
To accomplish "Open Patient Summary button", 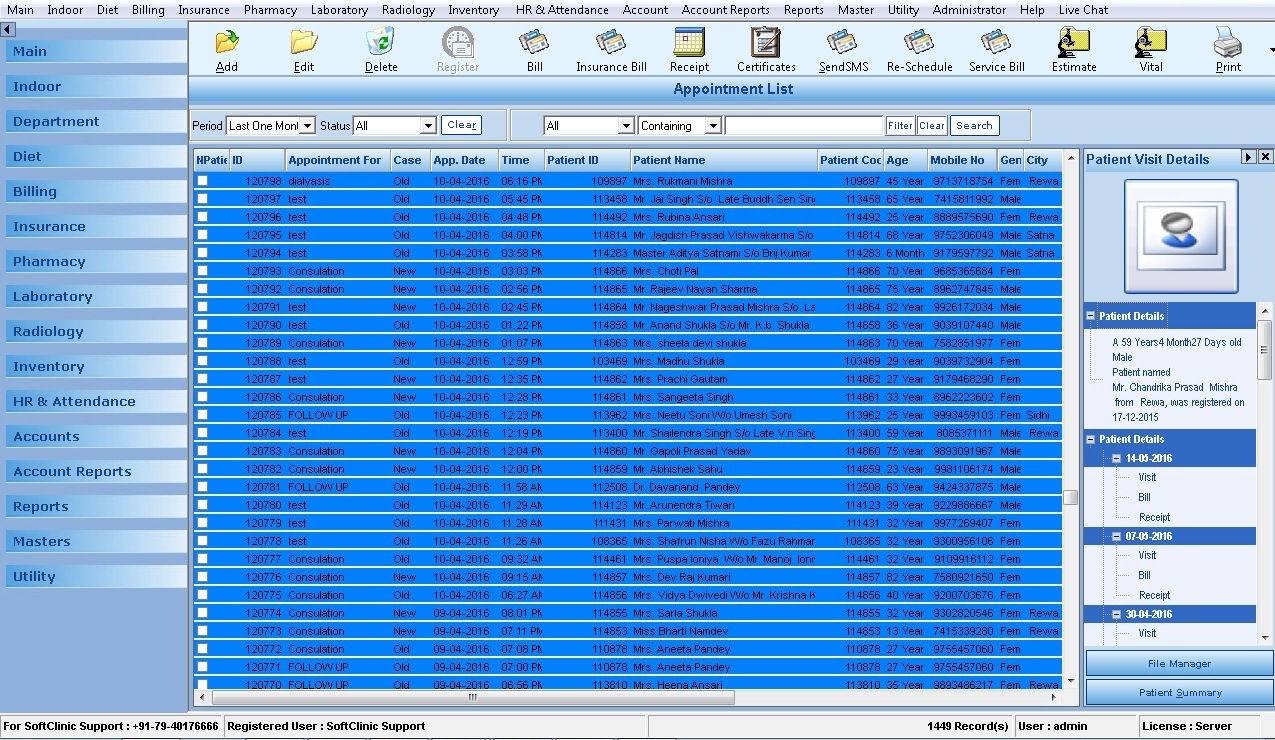I will point(1180,692).
